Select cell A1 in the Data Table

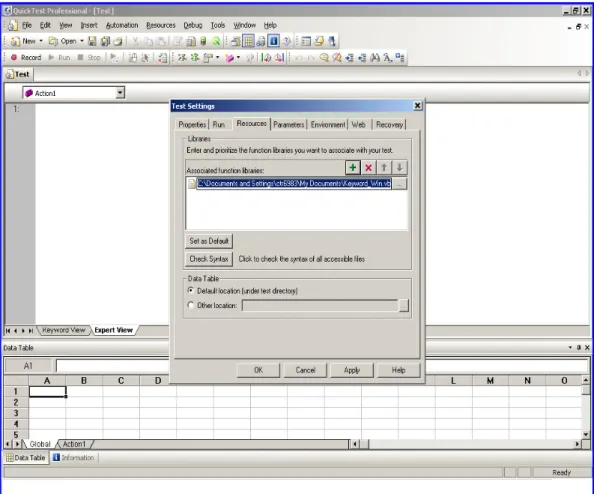tap(47, 391)
